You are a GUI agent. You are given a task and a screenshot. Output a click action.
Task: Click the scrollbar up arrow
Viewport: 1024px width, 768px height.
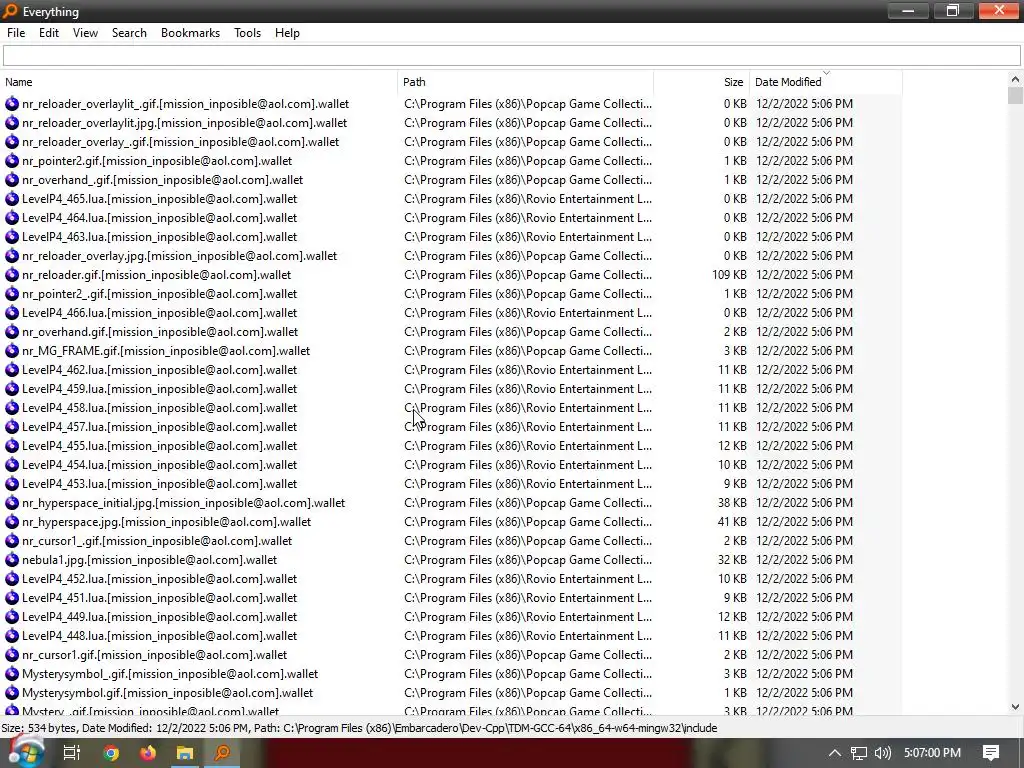(x=1015, y=79)
